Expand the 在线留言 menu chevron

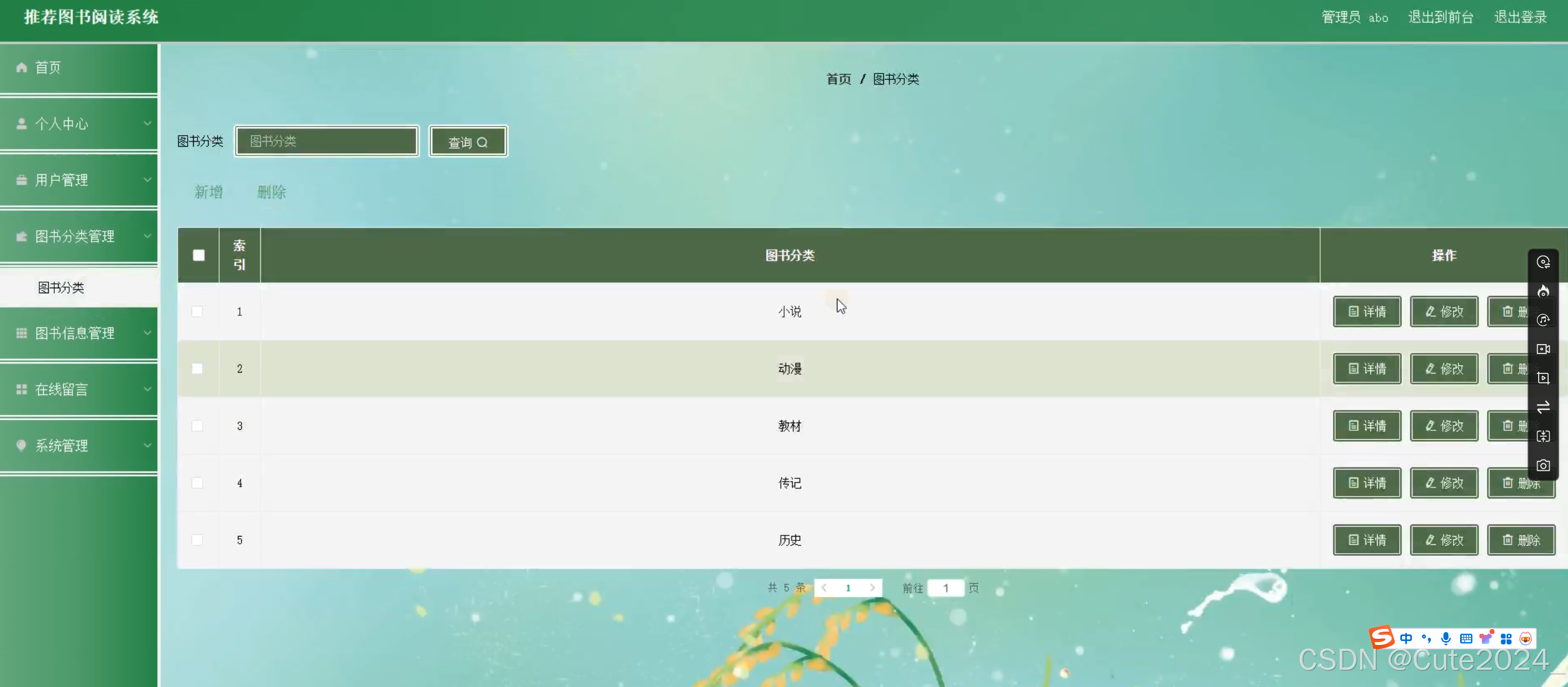[147, 389]
